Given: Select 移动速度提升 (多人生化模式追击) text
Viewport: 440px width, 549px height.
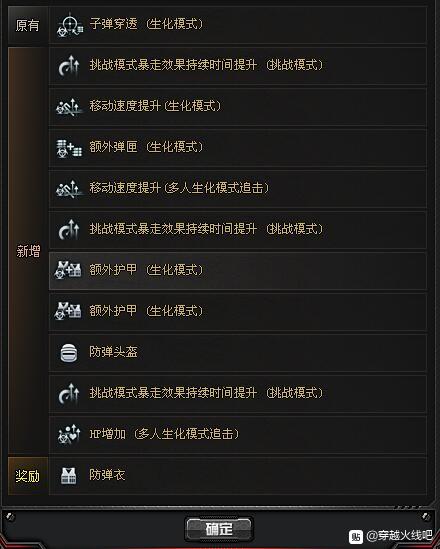Looking at the screenshot, I should click(179, 188).
